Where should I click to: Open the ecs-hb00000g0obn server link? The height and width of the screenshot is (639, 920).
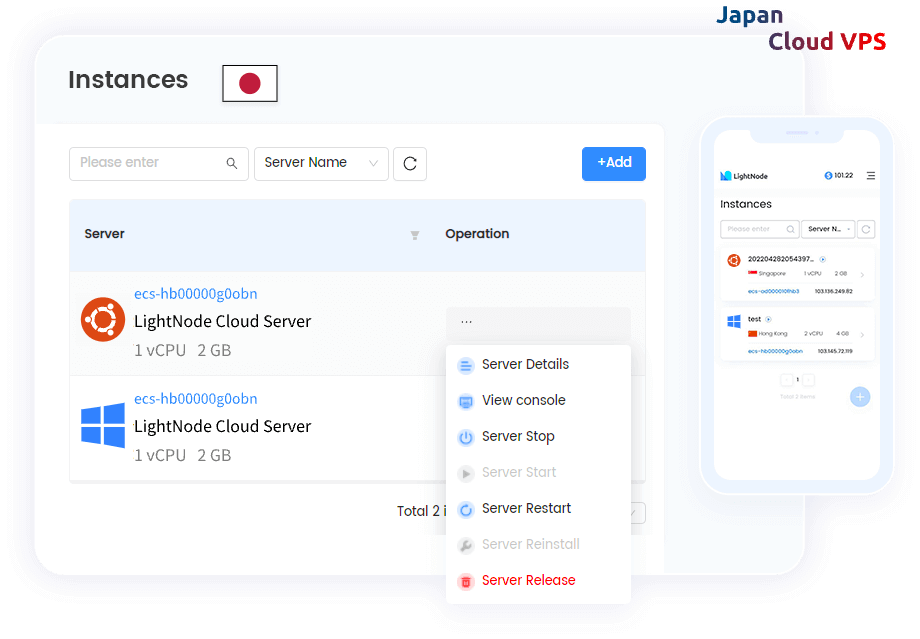point(196,293)
